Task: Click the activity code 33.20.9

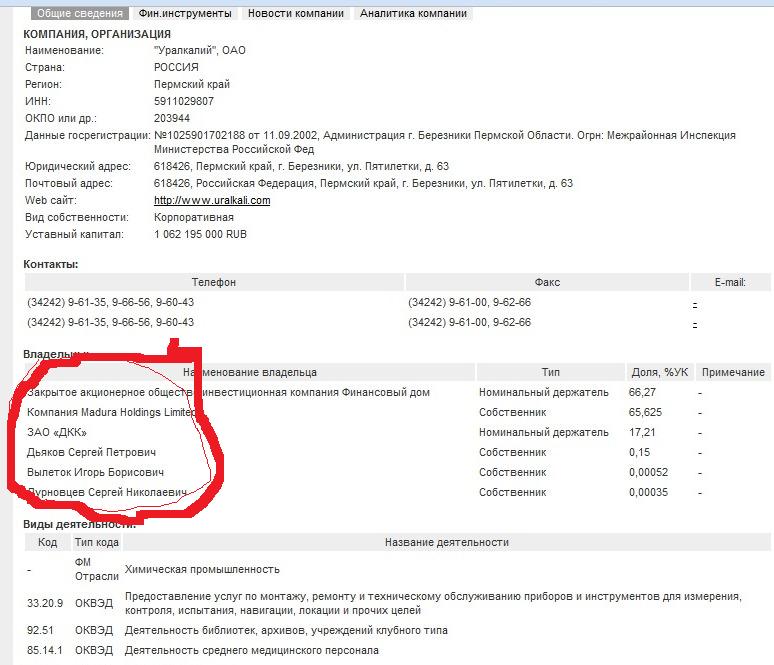Action: (47, 603)
